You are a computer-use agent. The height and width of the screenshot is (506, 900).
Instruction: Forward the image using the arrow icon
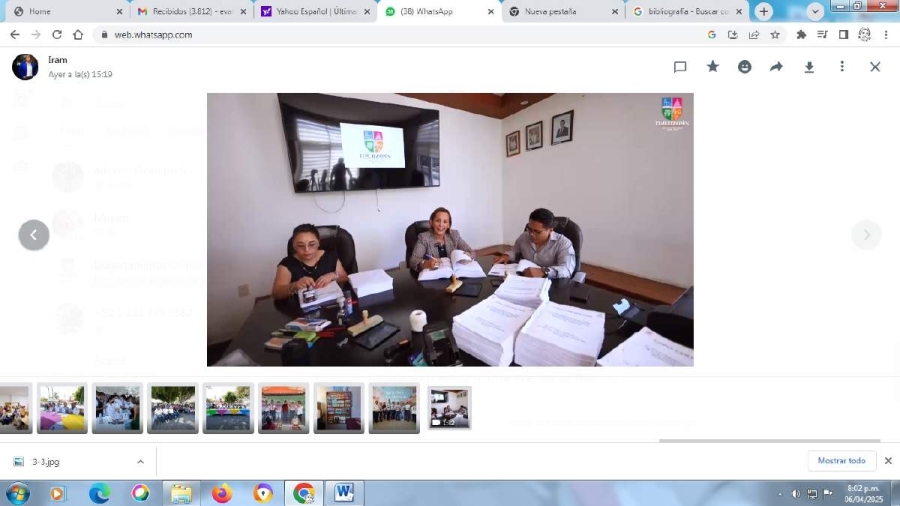pos(776,67)
